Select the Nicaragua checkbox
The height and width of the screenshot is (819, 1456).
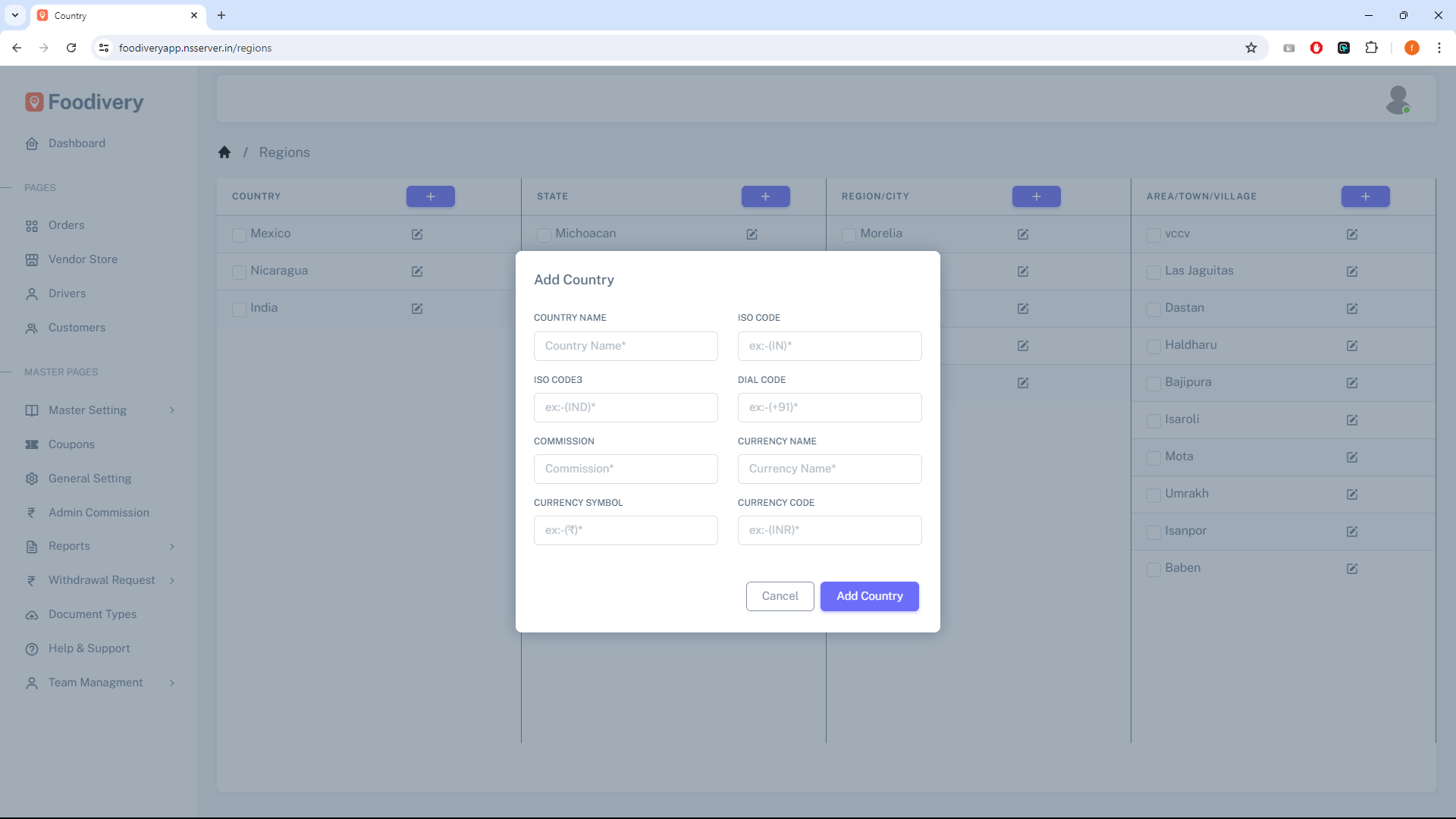tap(239, 272)
